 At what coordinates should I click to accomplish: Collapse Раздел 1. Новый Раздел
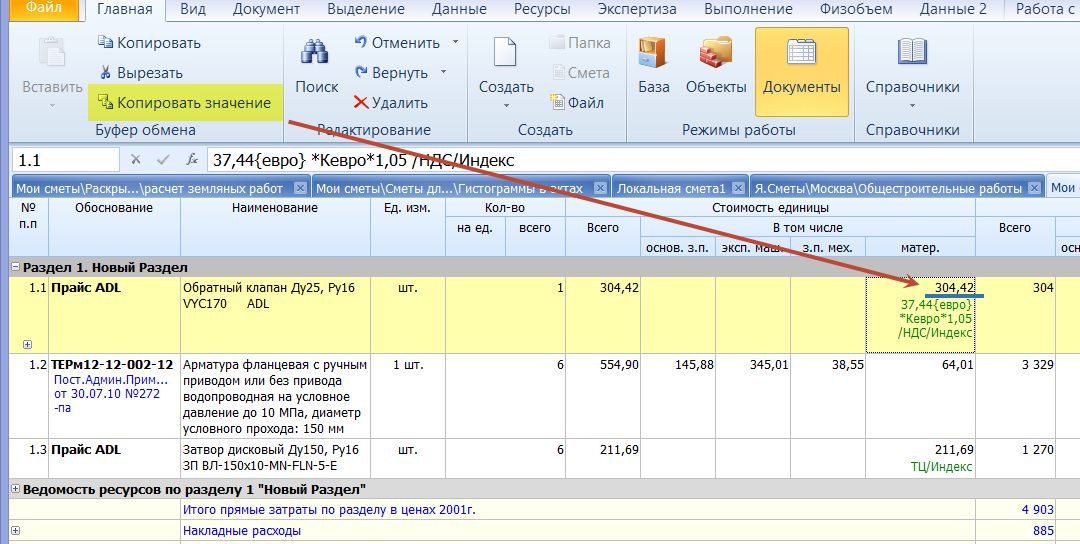pos(16,267)
